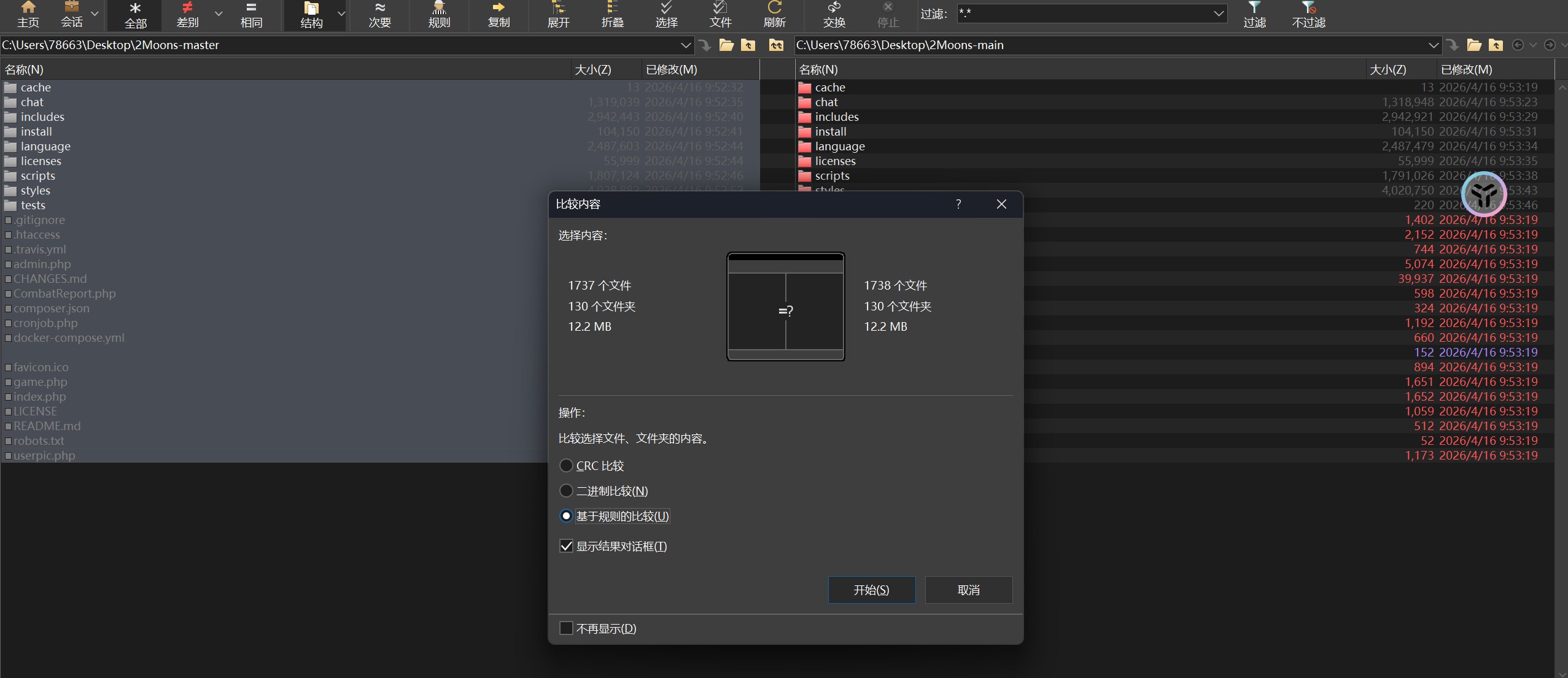Select the language folder in right pane
Image resolution: width=1568 pixels, height=678 pixels.
pyautogui.click(x=840, y=146)
